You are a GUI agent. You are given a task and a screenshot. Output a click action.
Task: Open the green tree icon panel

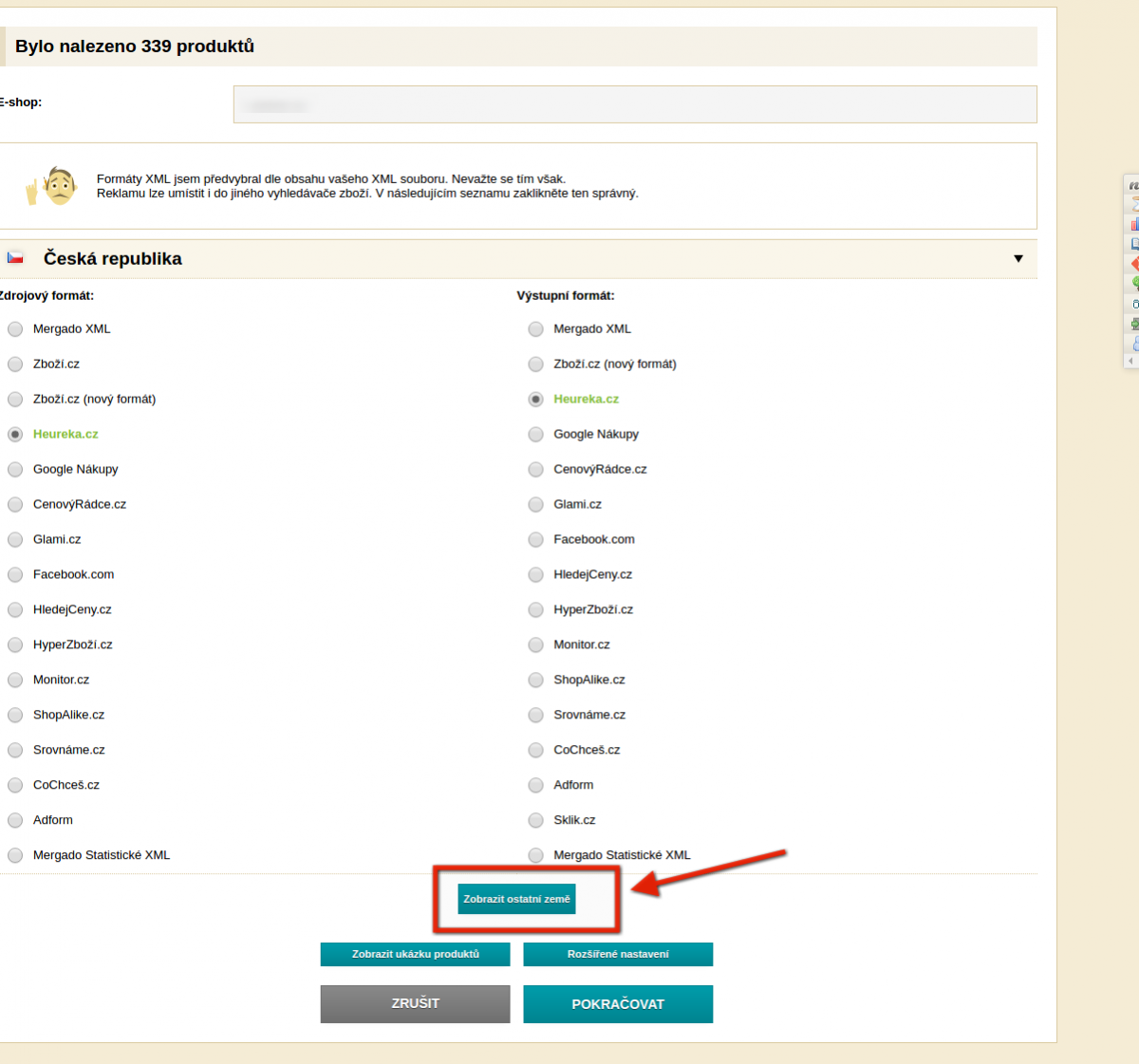pos(1134,284)
